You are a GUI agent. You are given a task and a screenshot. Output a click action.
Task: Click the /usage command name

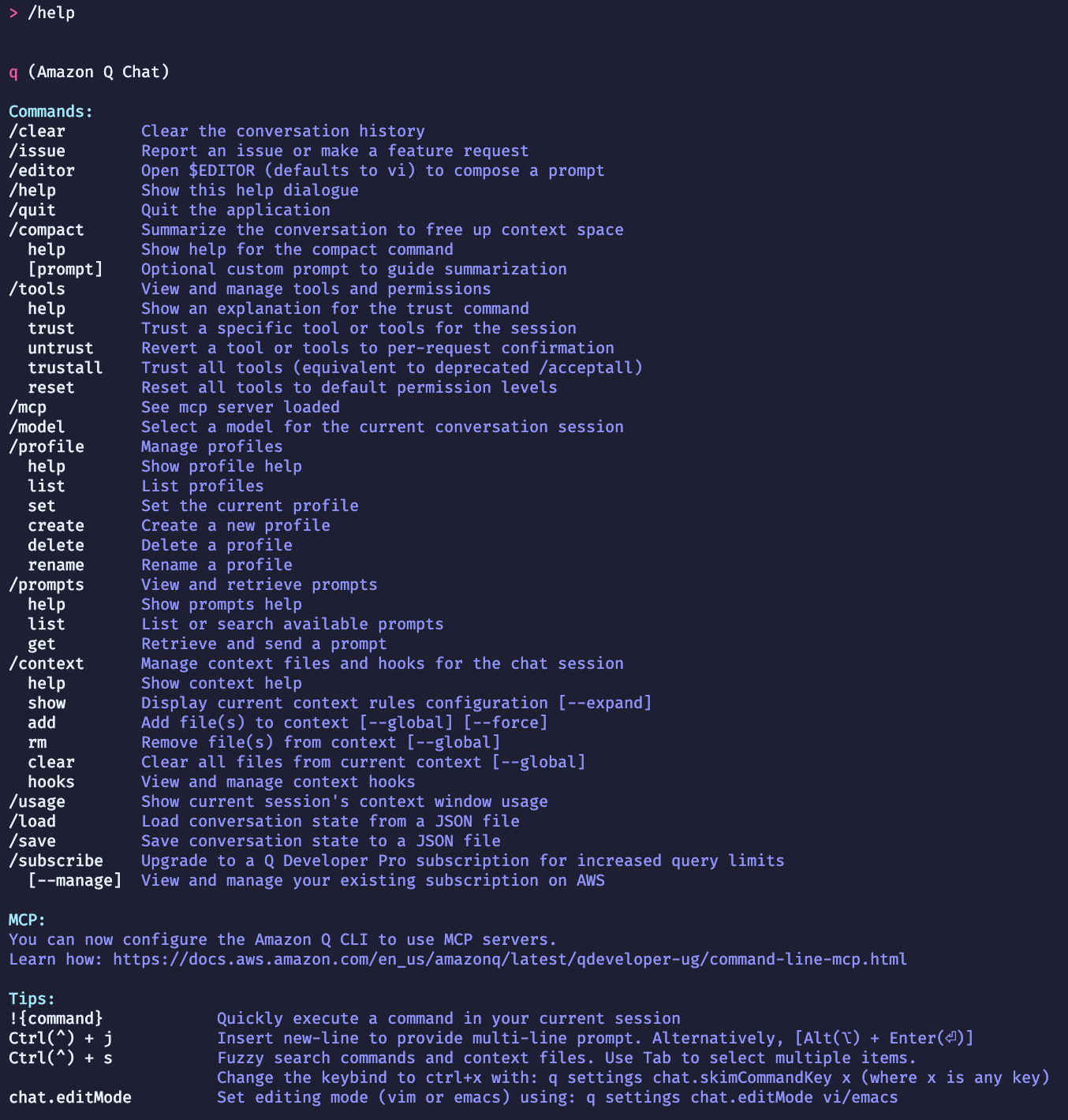37,801
